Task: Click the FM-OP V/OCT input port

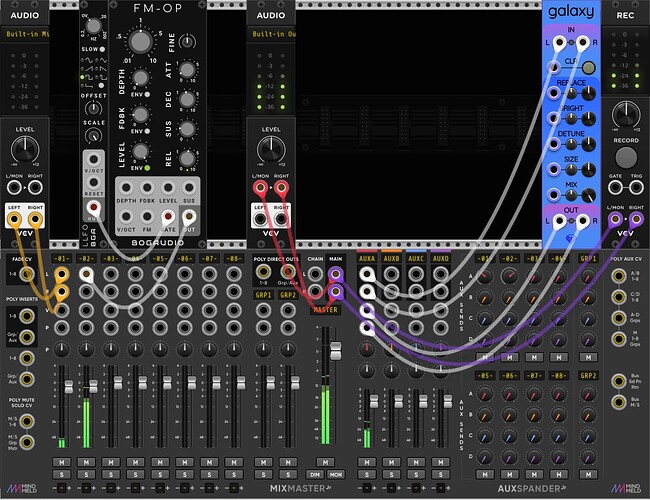Action: (x=126, y=216)
